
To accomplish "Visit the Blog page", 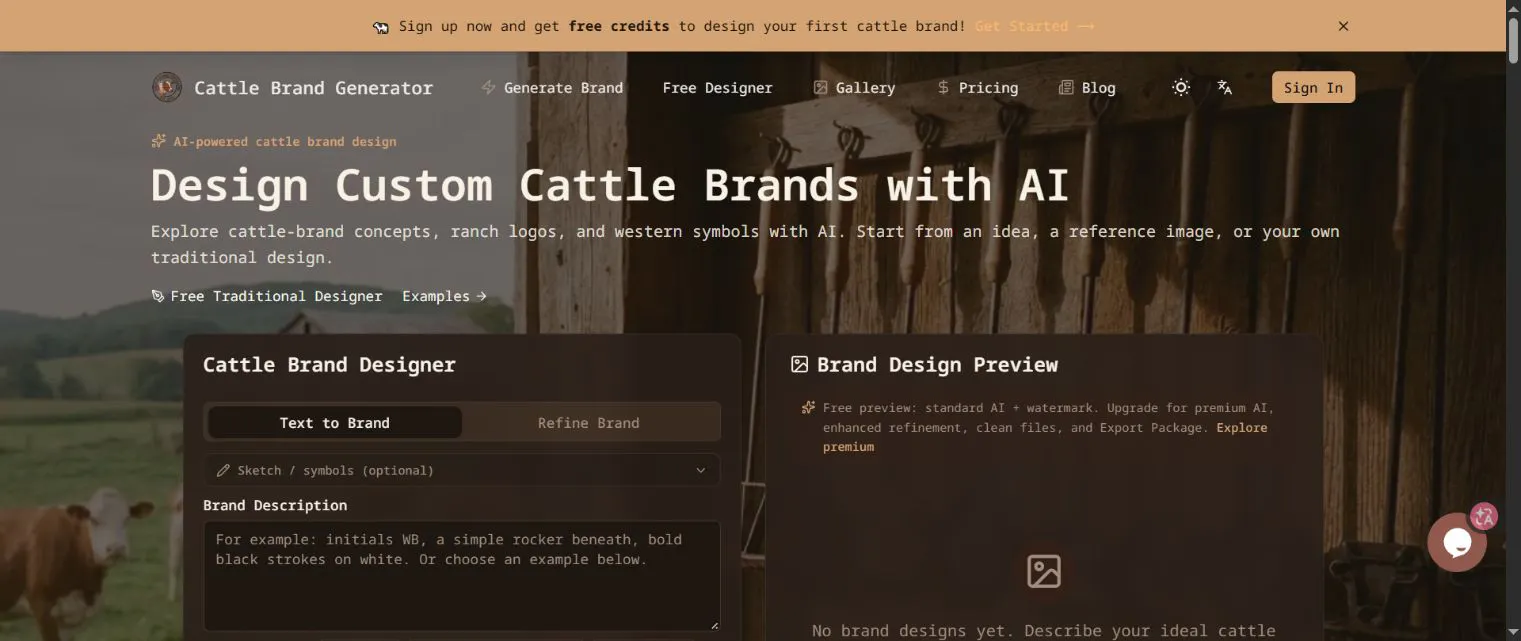I will tap(1087, 88).
